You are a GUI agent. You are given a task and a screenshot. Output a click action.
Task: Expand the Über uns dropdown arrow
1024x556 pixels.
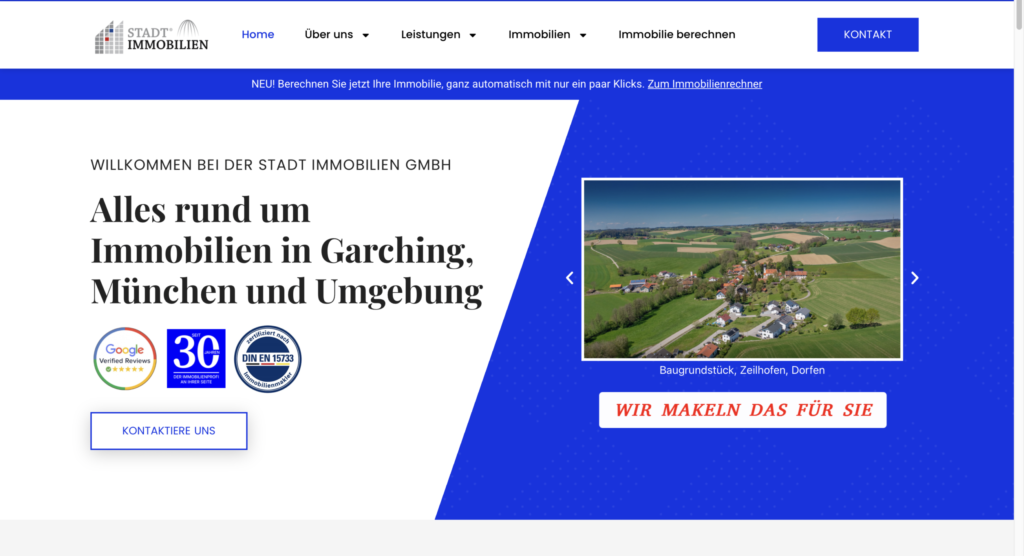click(366, 35)
